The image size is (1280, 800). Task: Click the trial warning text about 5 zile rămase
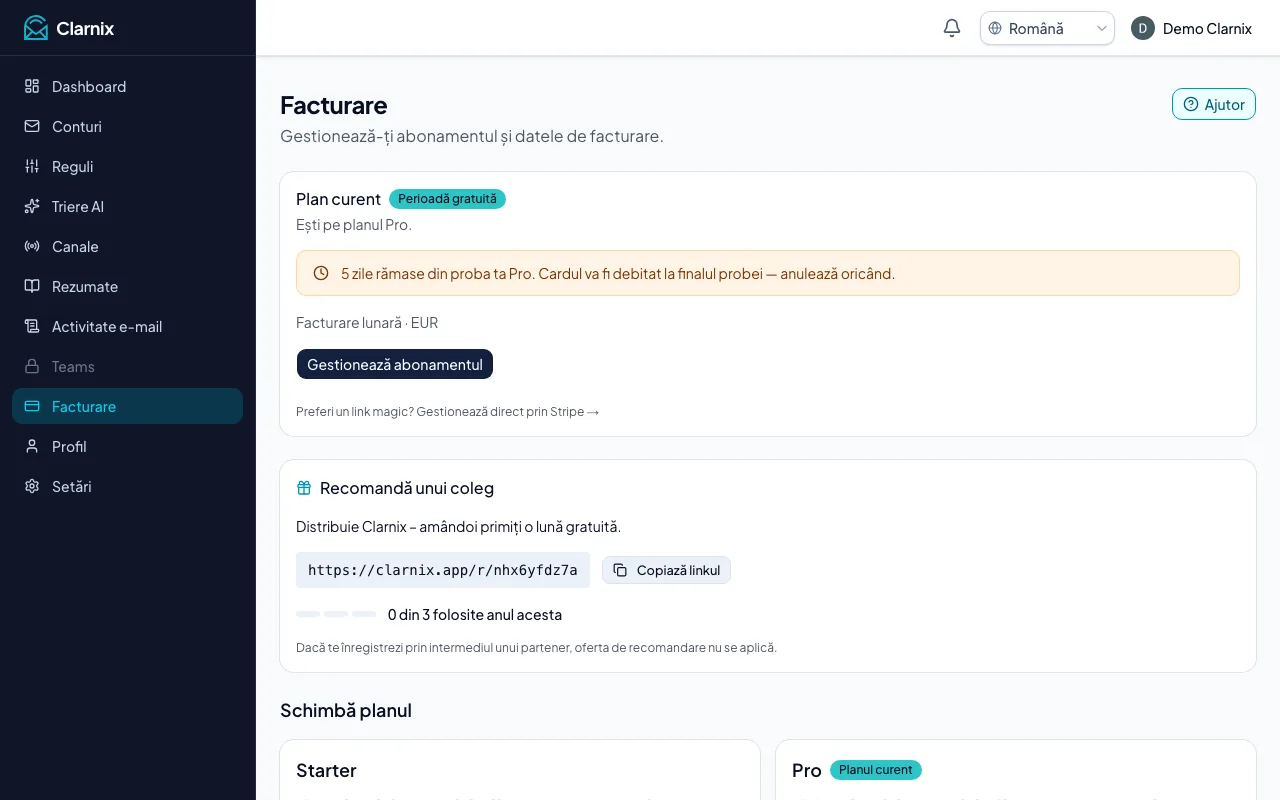[618, 273]
